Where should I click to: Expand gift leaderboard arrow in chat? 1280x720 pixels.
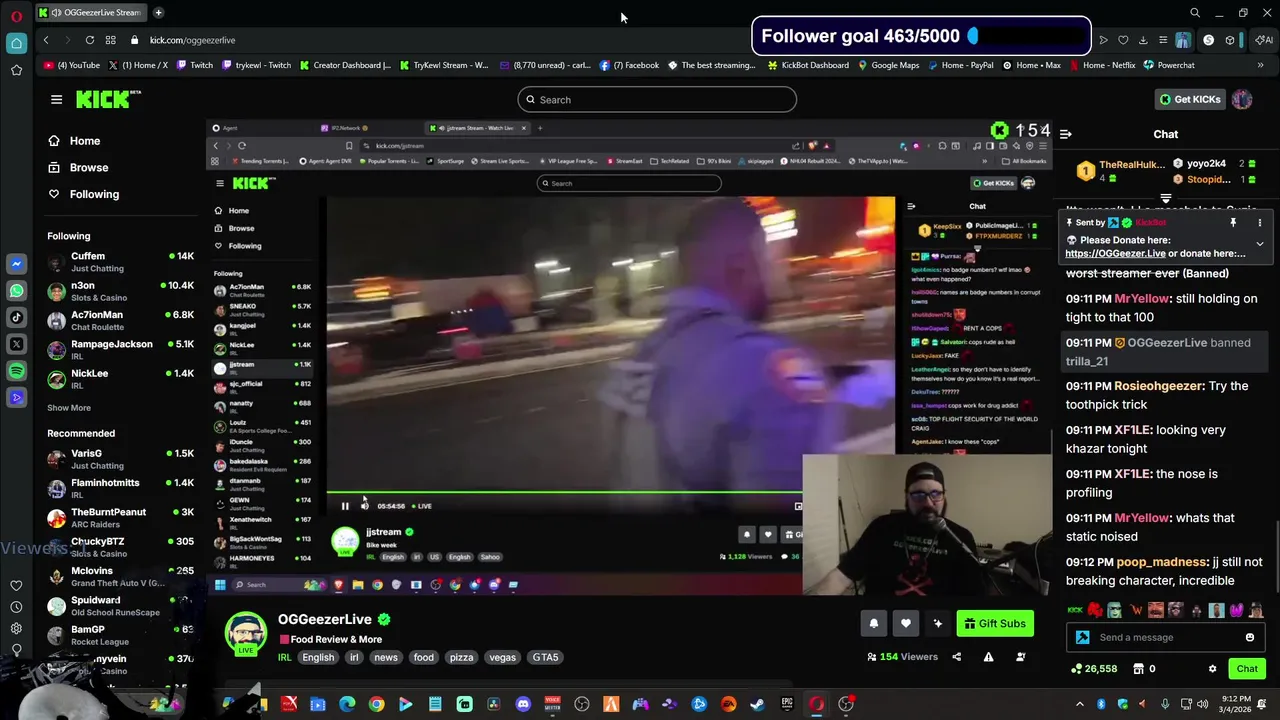click(1165, 199)
